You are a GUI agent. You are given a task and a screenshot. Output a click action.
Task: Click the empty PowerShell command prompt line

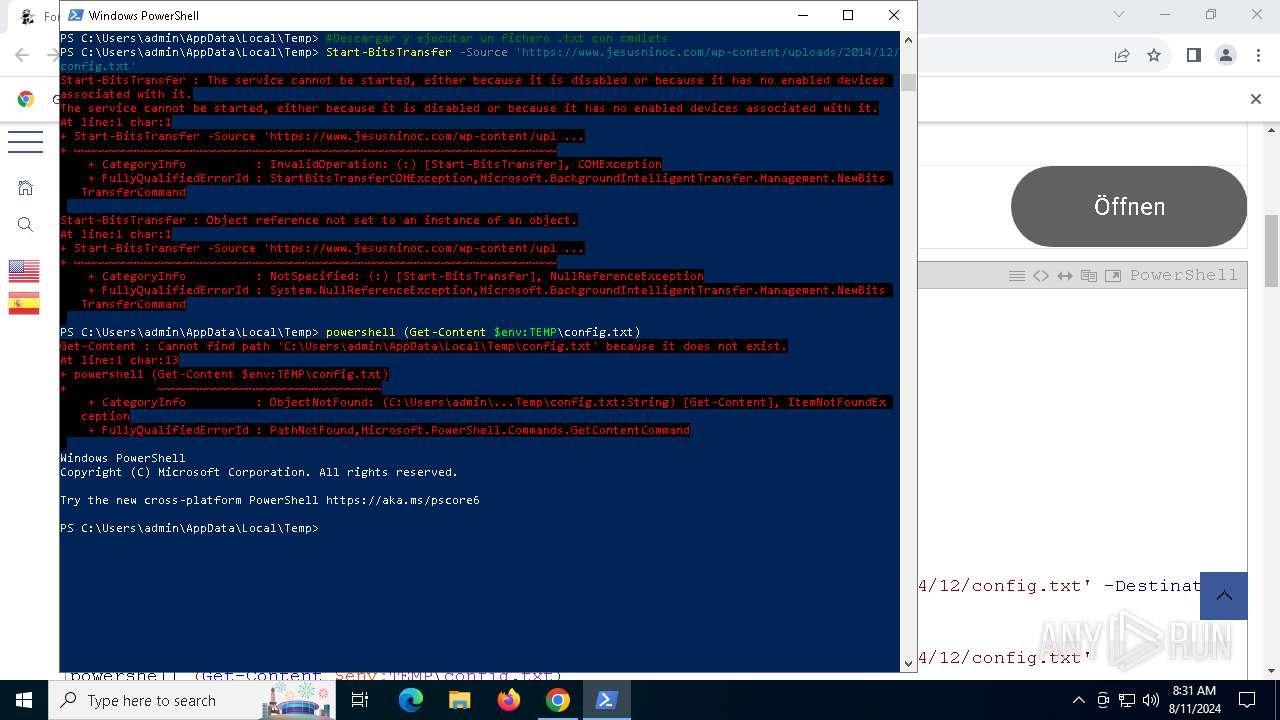[189, 528]
